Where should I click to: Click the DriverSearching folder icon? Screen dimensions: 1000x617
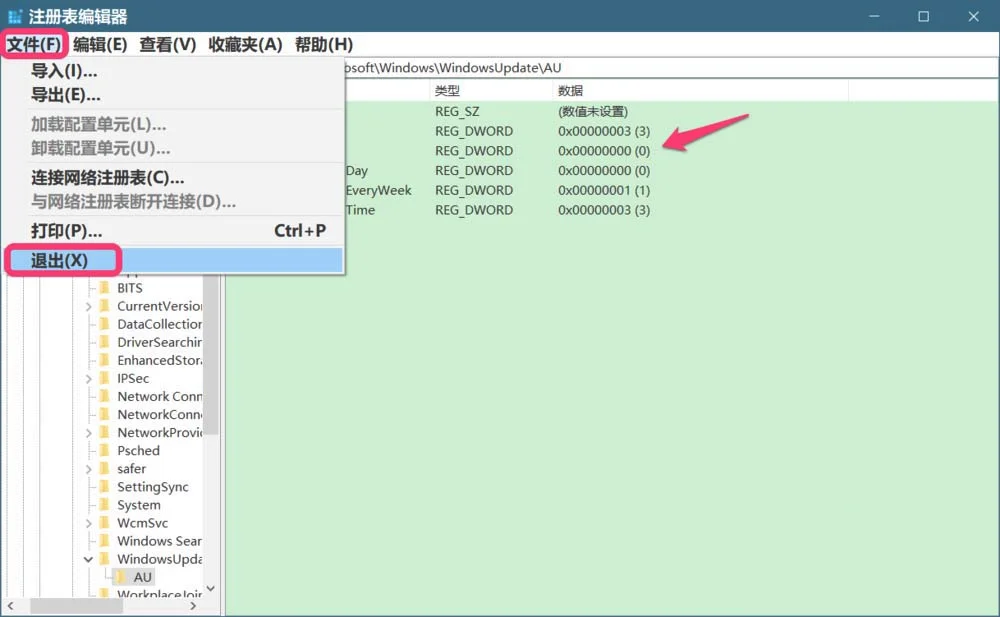[105, 342]
